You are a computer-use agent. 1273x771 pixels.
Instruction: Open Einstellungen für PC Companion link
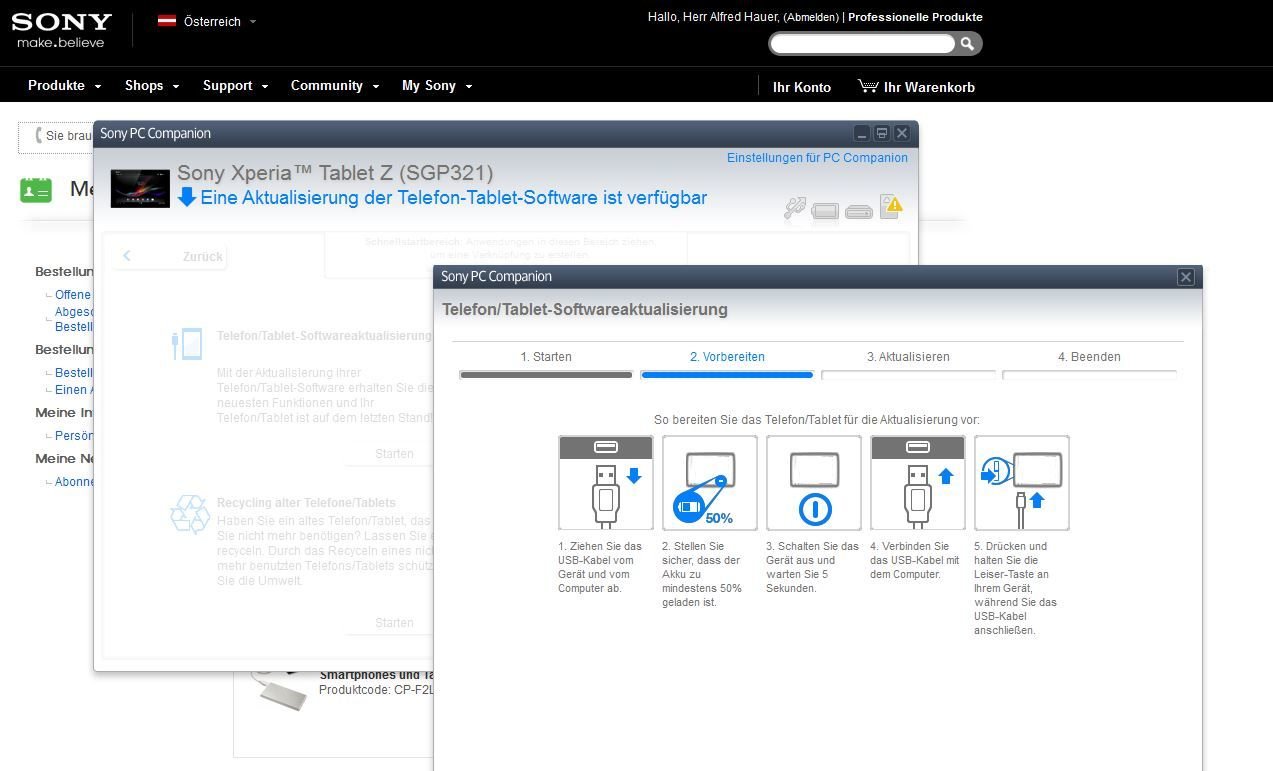pyautogui.click(x=817, y=158)
